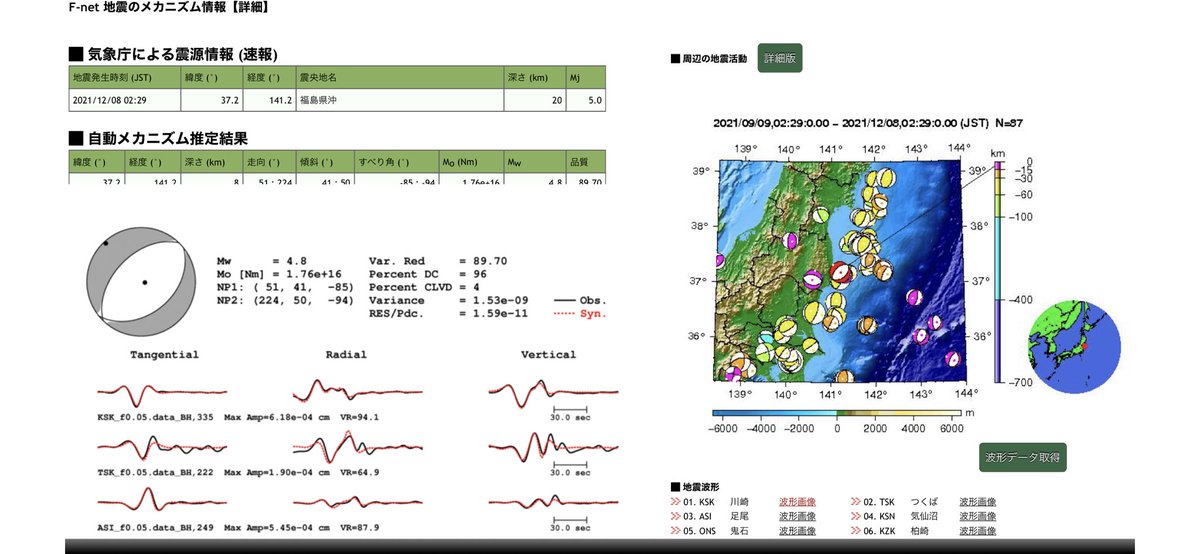Image resolution: width=1200 pixels, height=554 pixels.
Task: Open the 詳細版 detailed activity view
Action: click(780, 58)
